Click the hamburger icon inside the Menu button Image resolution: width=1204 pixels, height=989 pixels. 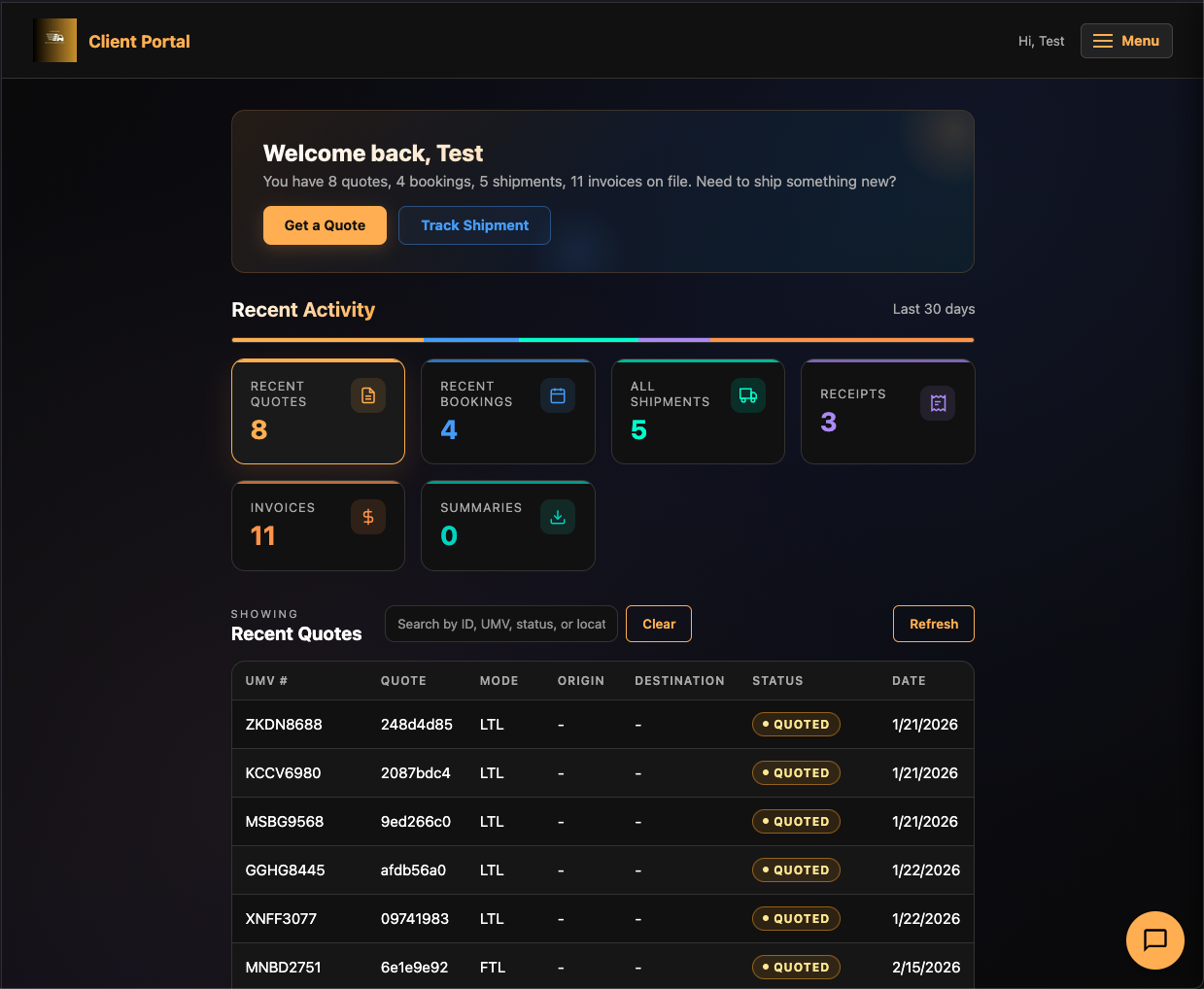1101,41
